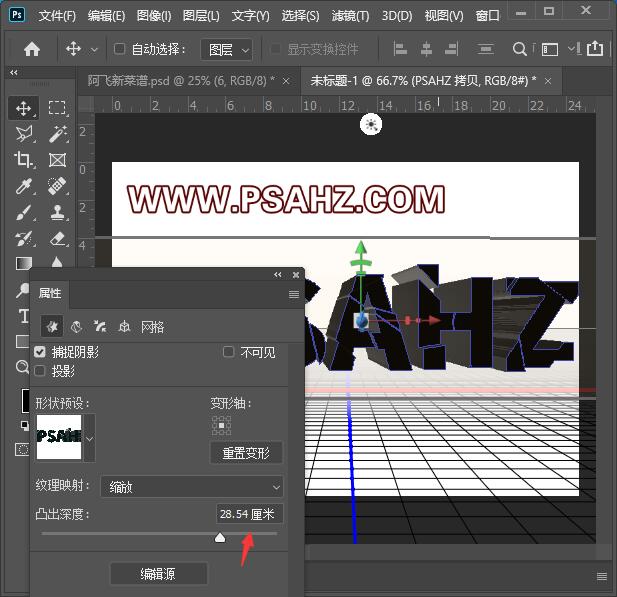This screenshot has height=597, width=617.
Task: Click 重置变形 button
Action: [x=246, y=453]
